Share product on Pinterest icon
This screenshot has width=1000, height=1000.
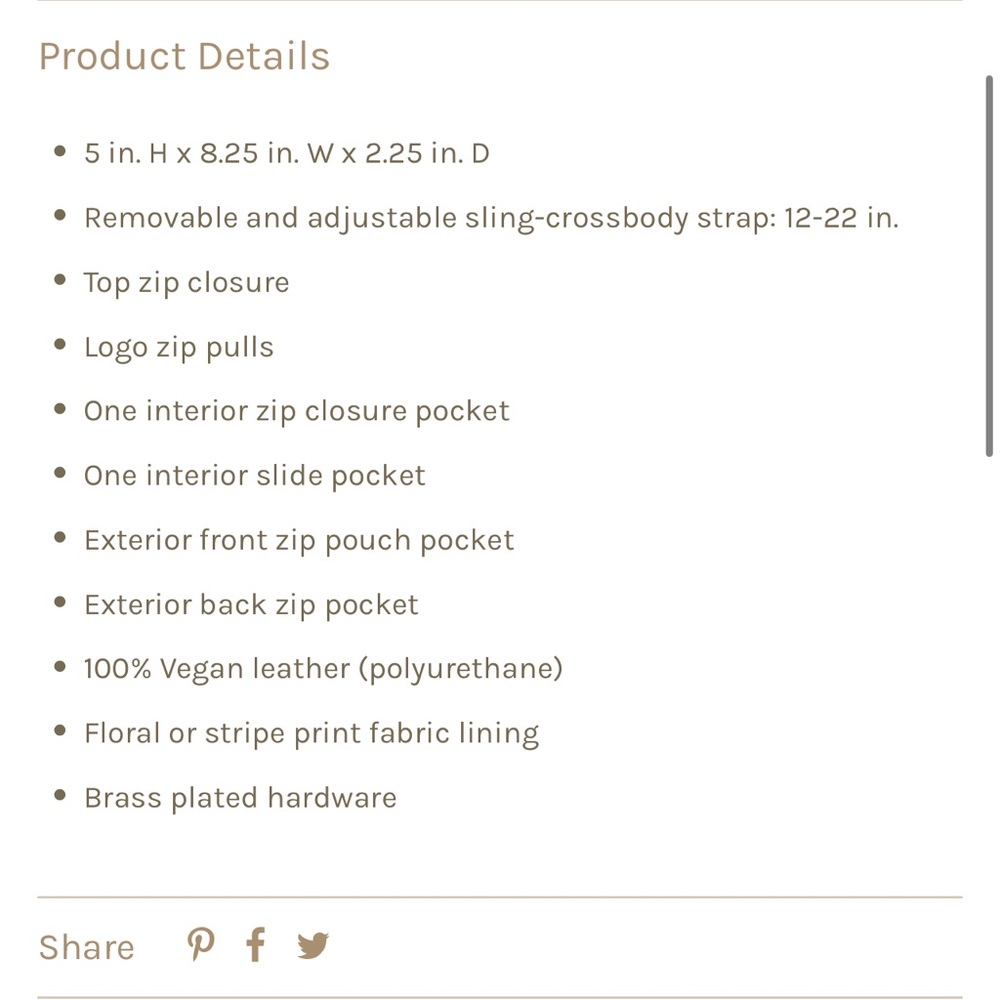[x=201, y=945]
